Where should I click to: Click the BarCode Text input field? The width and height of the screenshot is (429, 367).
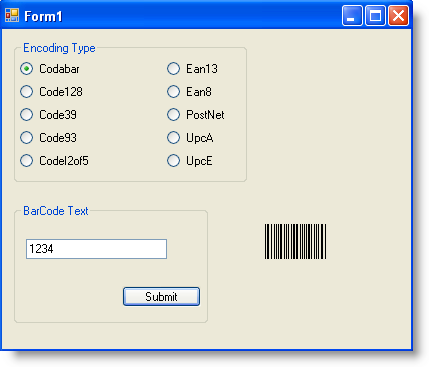[96, 249]
